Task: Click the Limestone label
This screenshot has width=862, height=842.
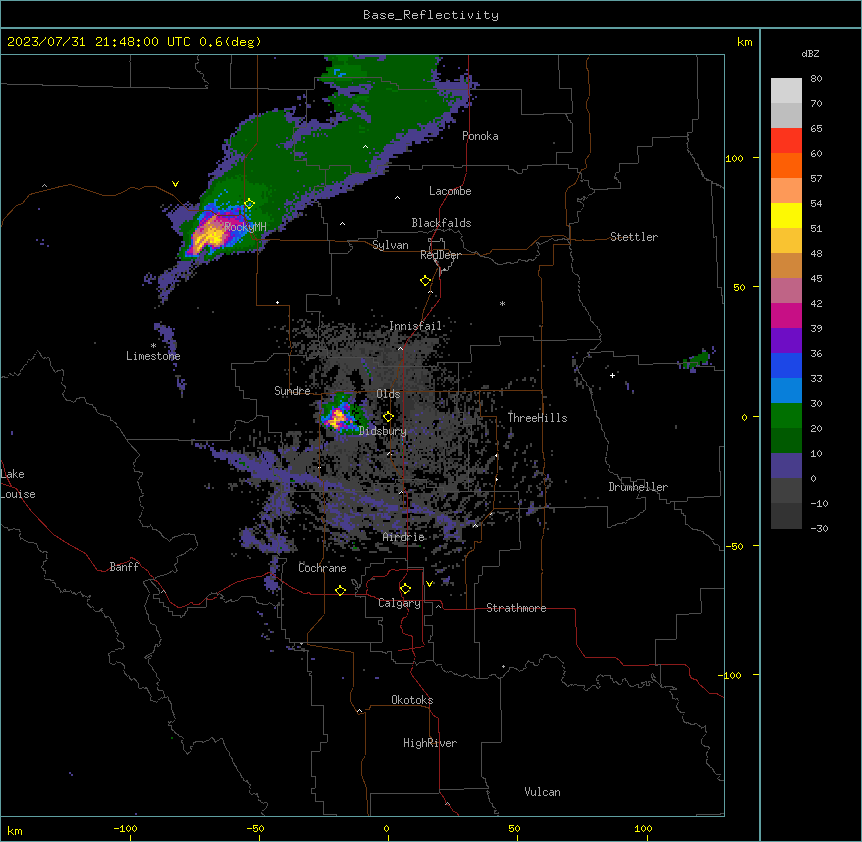Action: [x=153, y=356]
